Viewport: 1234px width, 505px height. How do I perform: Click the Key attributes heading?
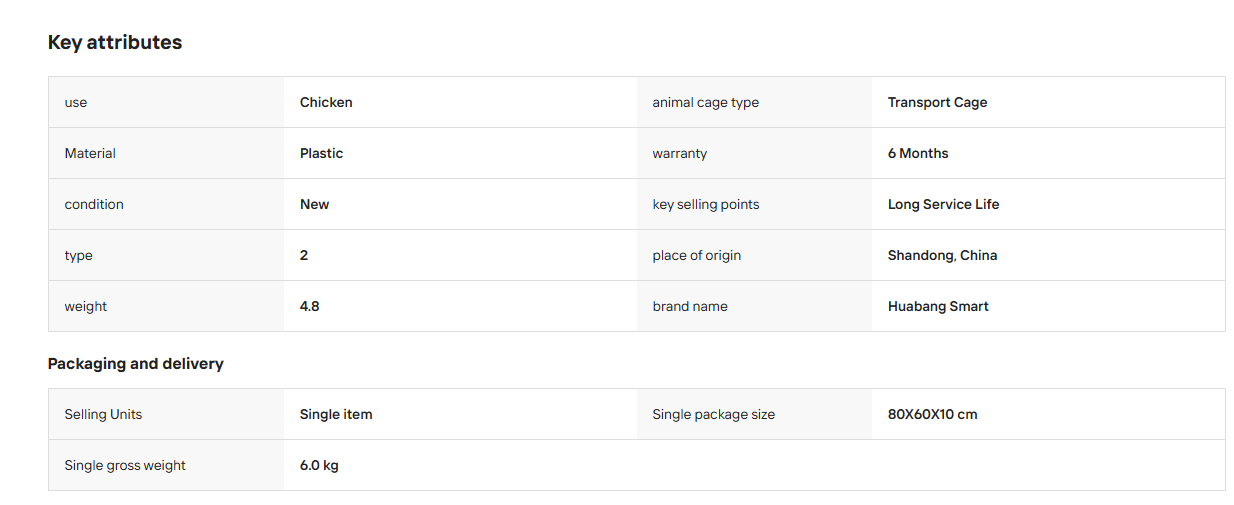[115, 42]
